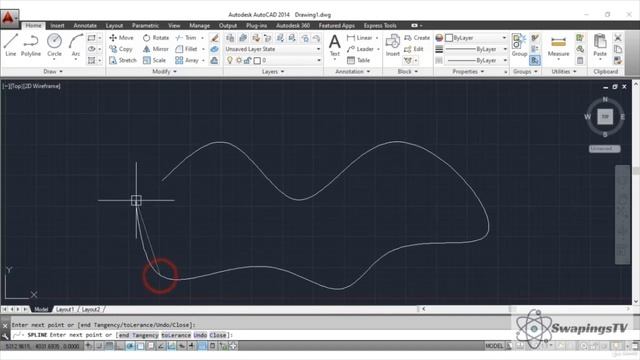Click the Leader tool

point(360,49)
